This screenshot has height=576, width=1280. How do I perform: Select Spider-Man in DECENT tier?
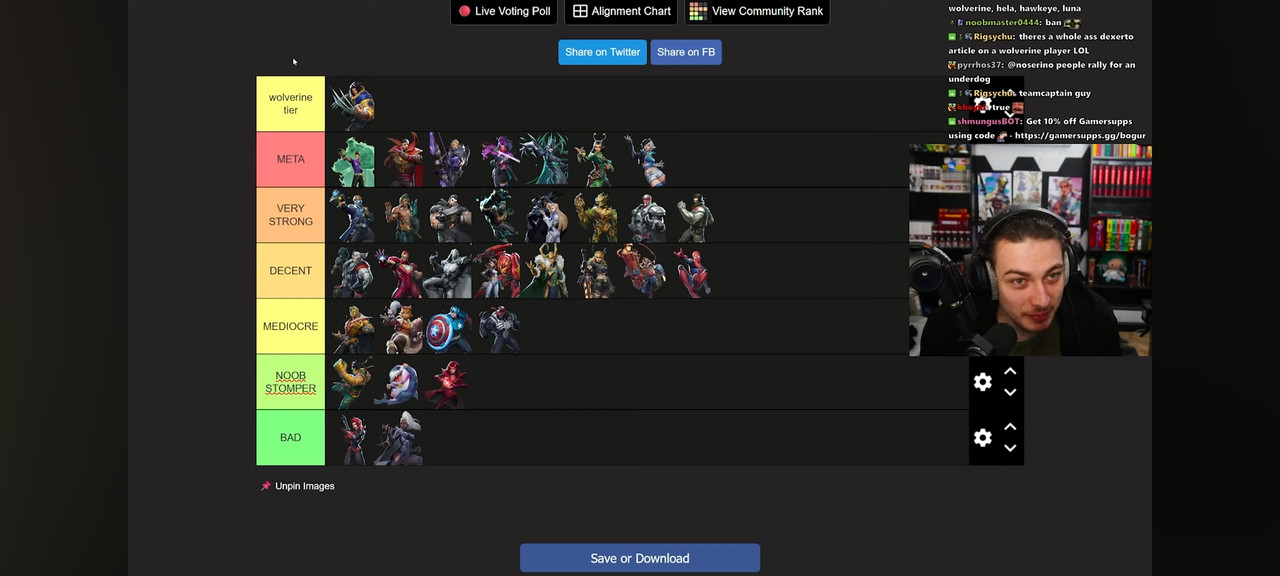[x=692, y=271]
